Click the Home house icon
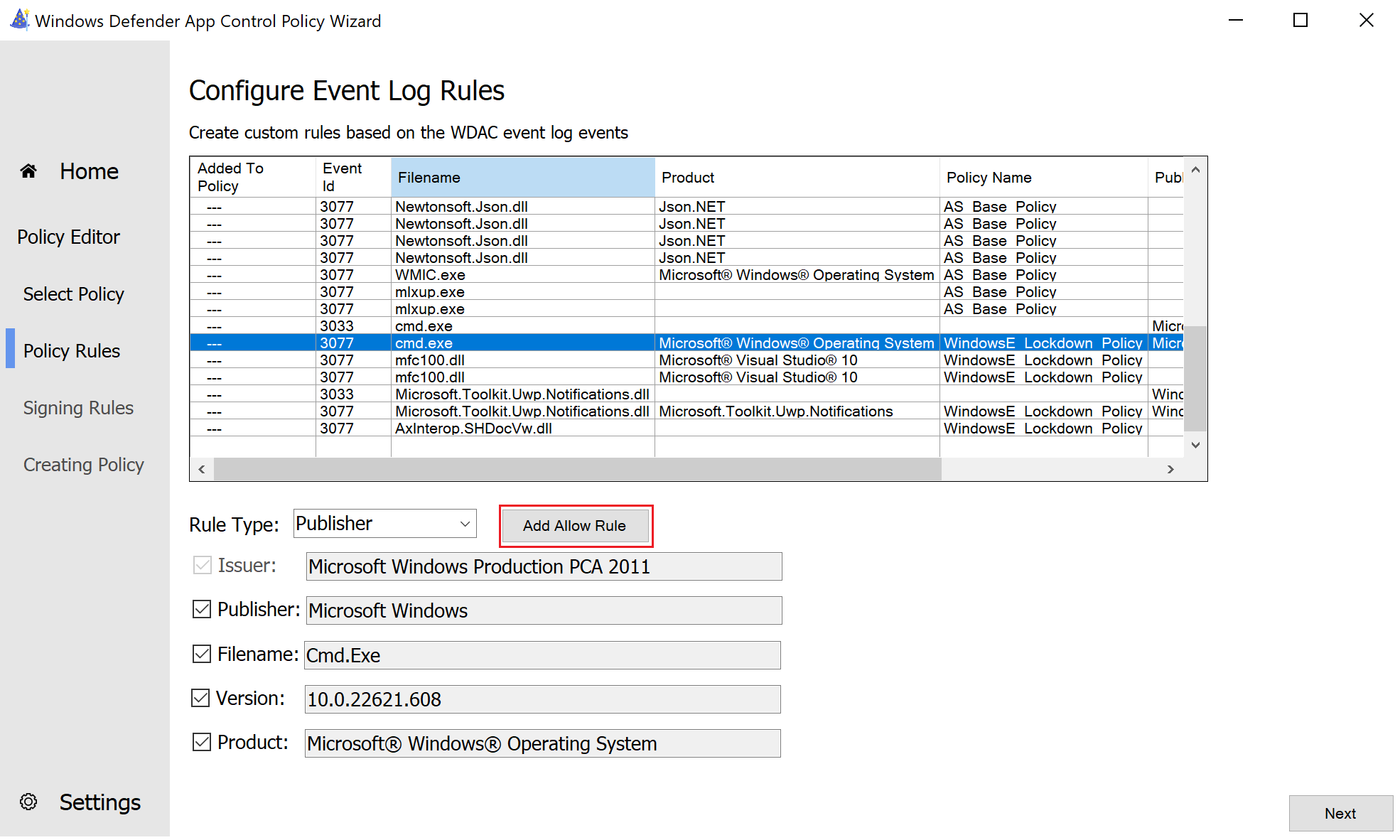Image resolution: width=1400 pixels, height=840 pixels. coord(28,171)
